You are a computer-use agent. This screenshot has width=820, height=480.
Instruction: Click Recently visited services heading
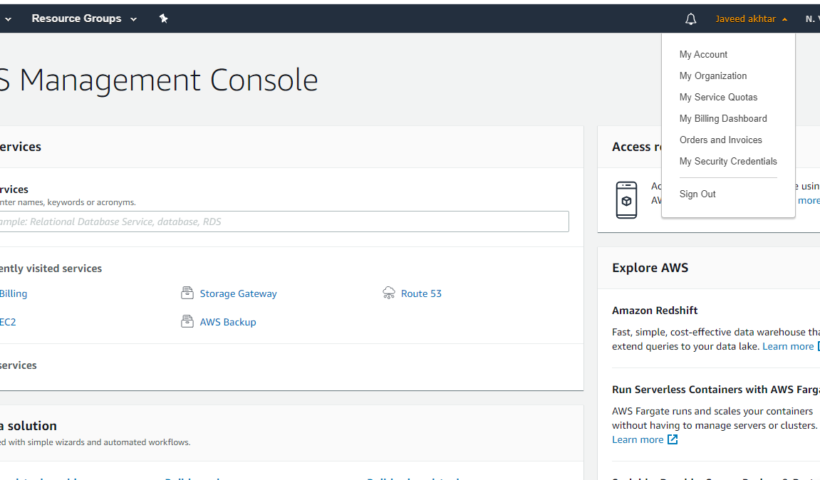point(51,268)
